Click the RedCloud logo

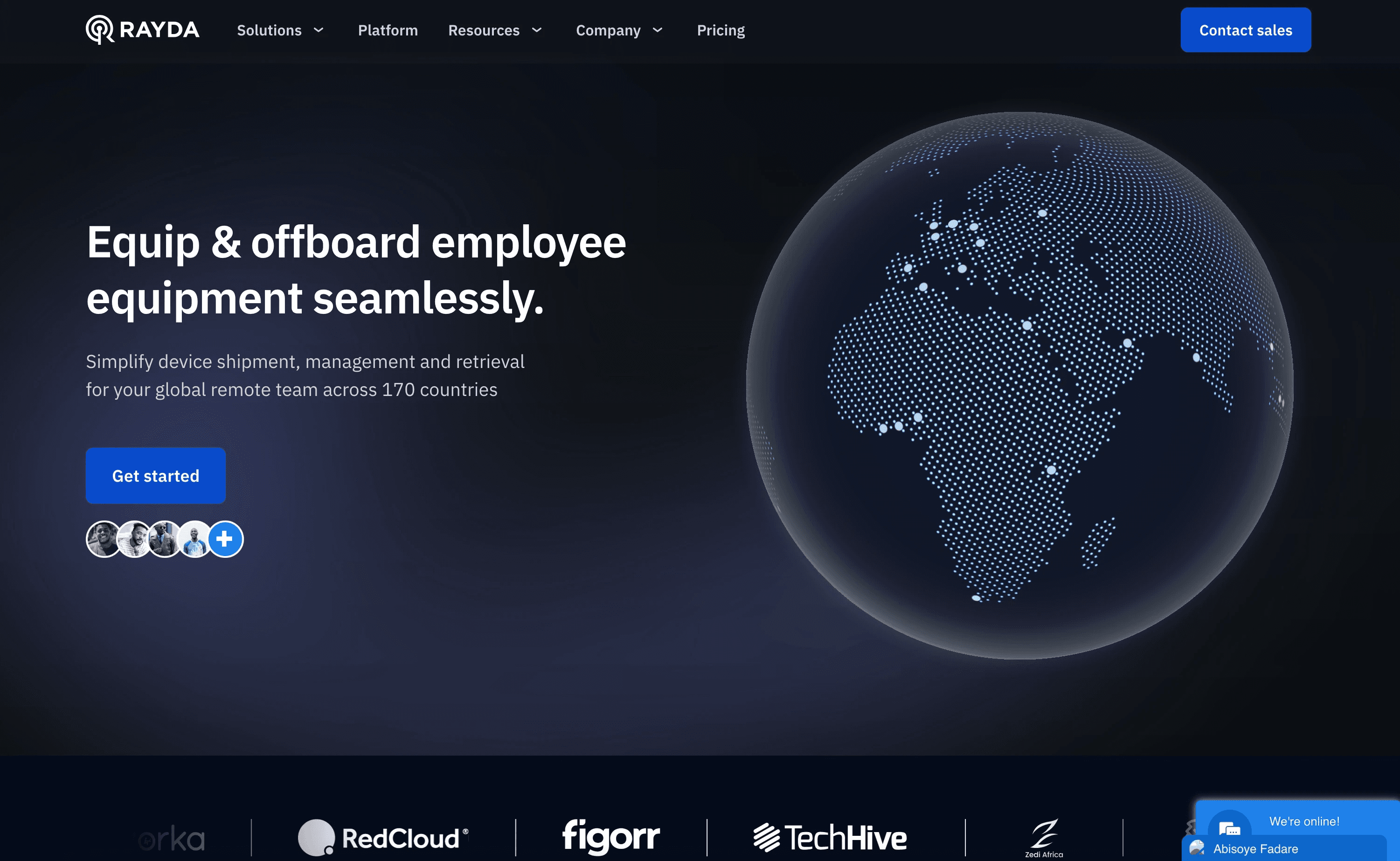[x=382, y=838]
